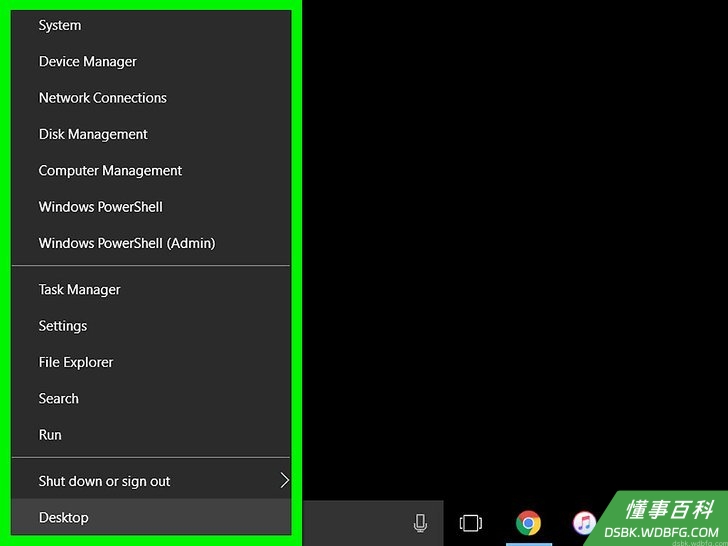The width and height of the screenshot is (728, 546).
Task: Open the Run dialog entry
Action: coord(151,435)
